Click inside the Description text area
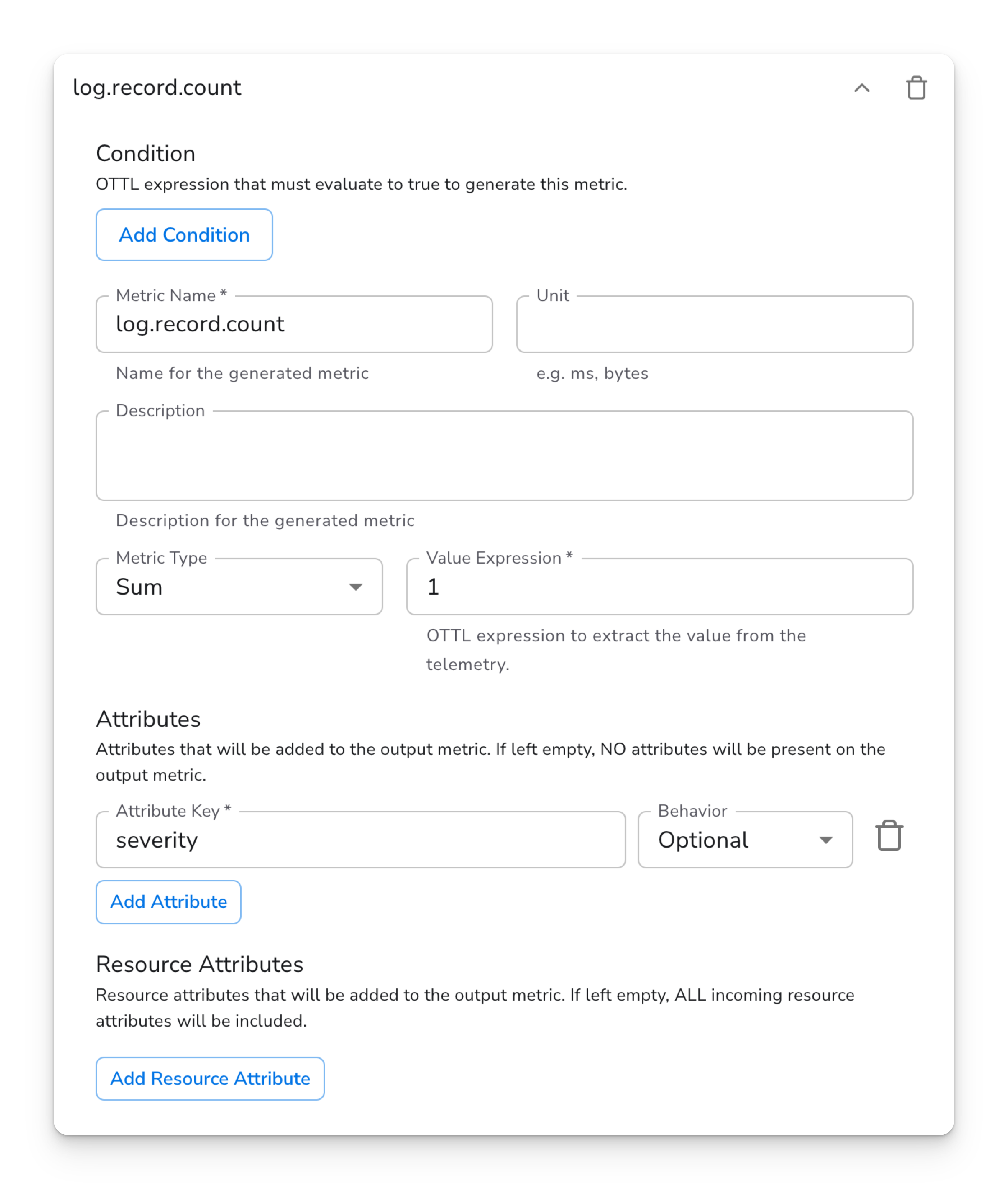Viewport: 1008px width, 1189px height. click(504, 456)
